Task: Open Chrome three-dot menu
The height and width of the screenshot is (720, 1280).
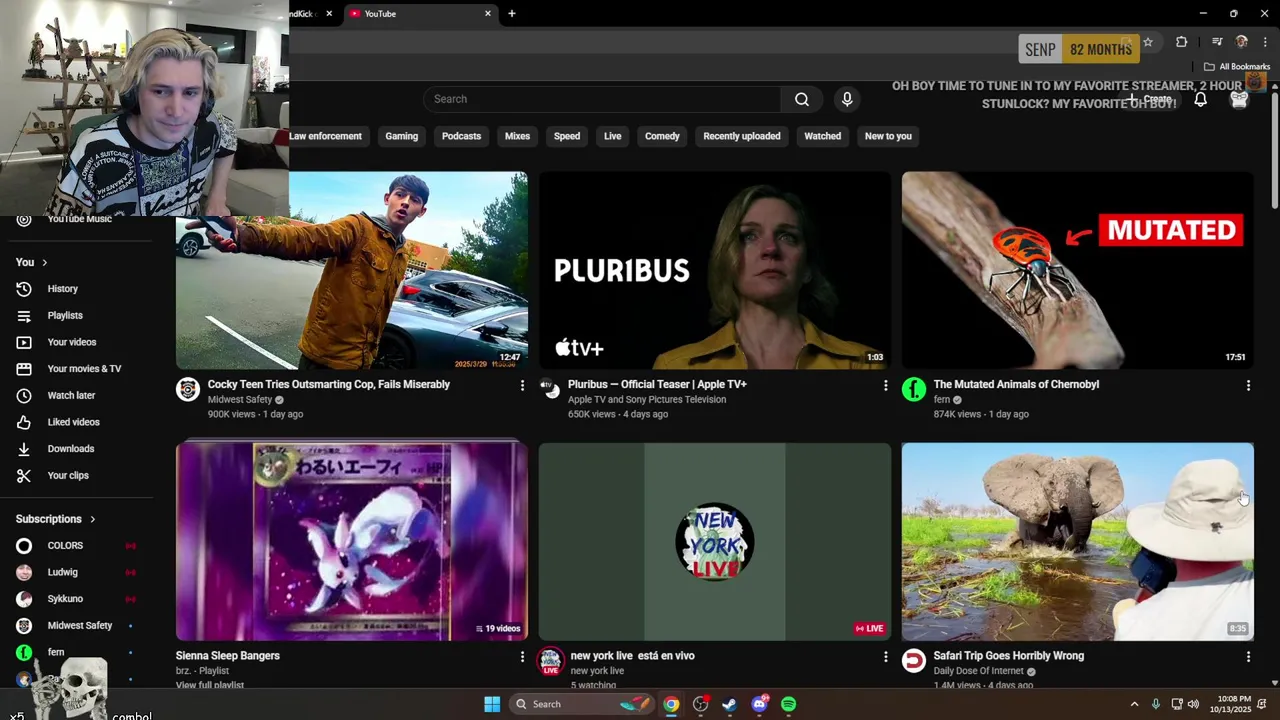Action: tap(1265, 42)
